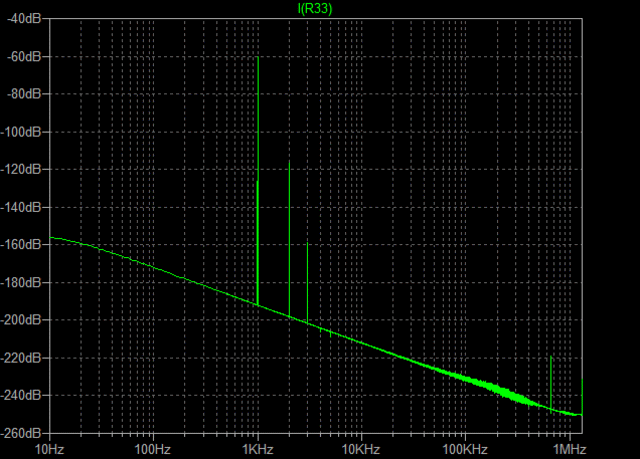Image resolution: width=640 pixels, height=459 pixels.
Task: Click the third harmonic spike at 3KHz
Action: (307, 282)
